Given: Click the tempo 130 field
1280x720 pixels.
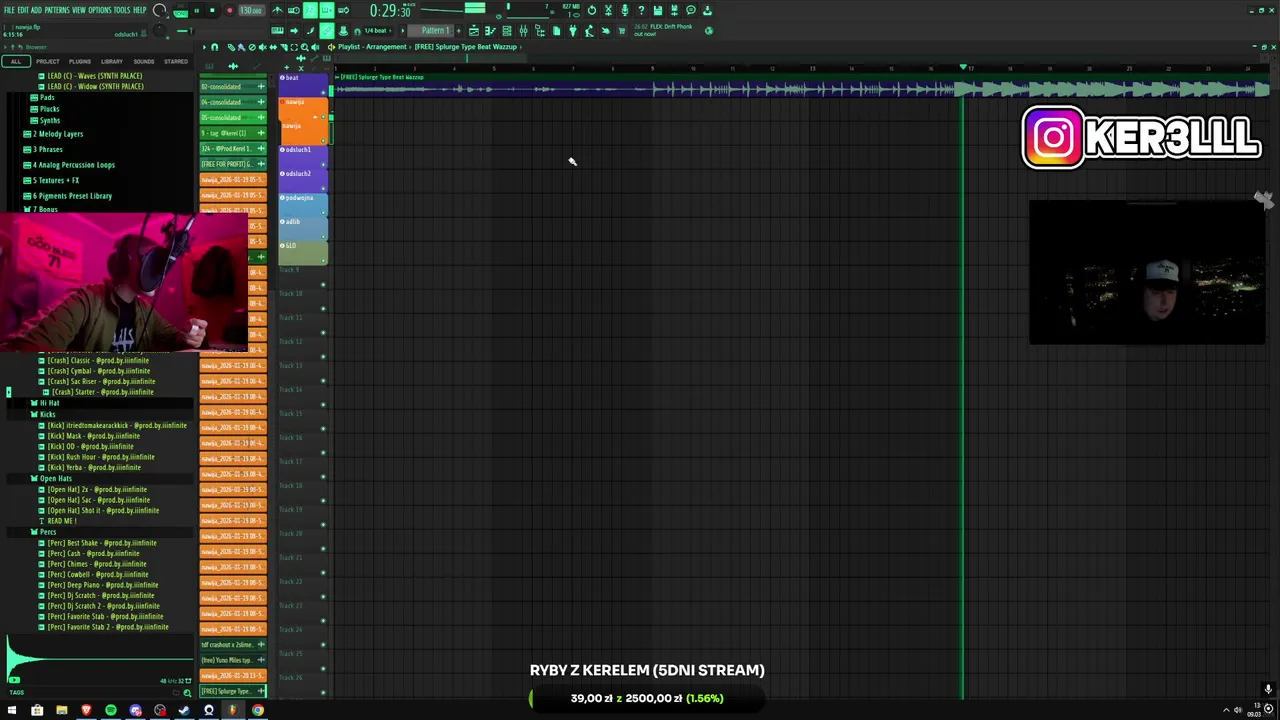Looking at the screenshot, I should 251,10.
